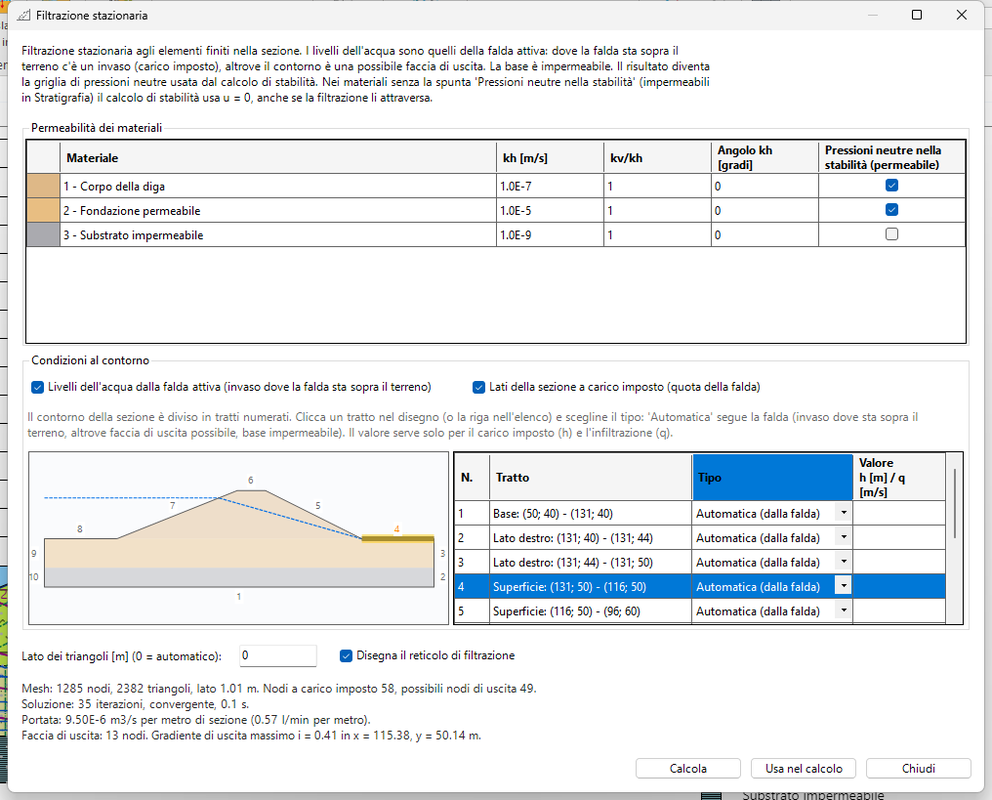This screenshot has height=800, width=992.
Task: Untick permeabile checkbox for Fondazione permeabile
Action: click(x=891, y=210)
